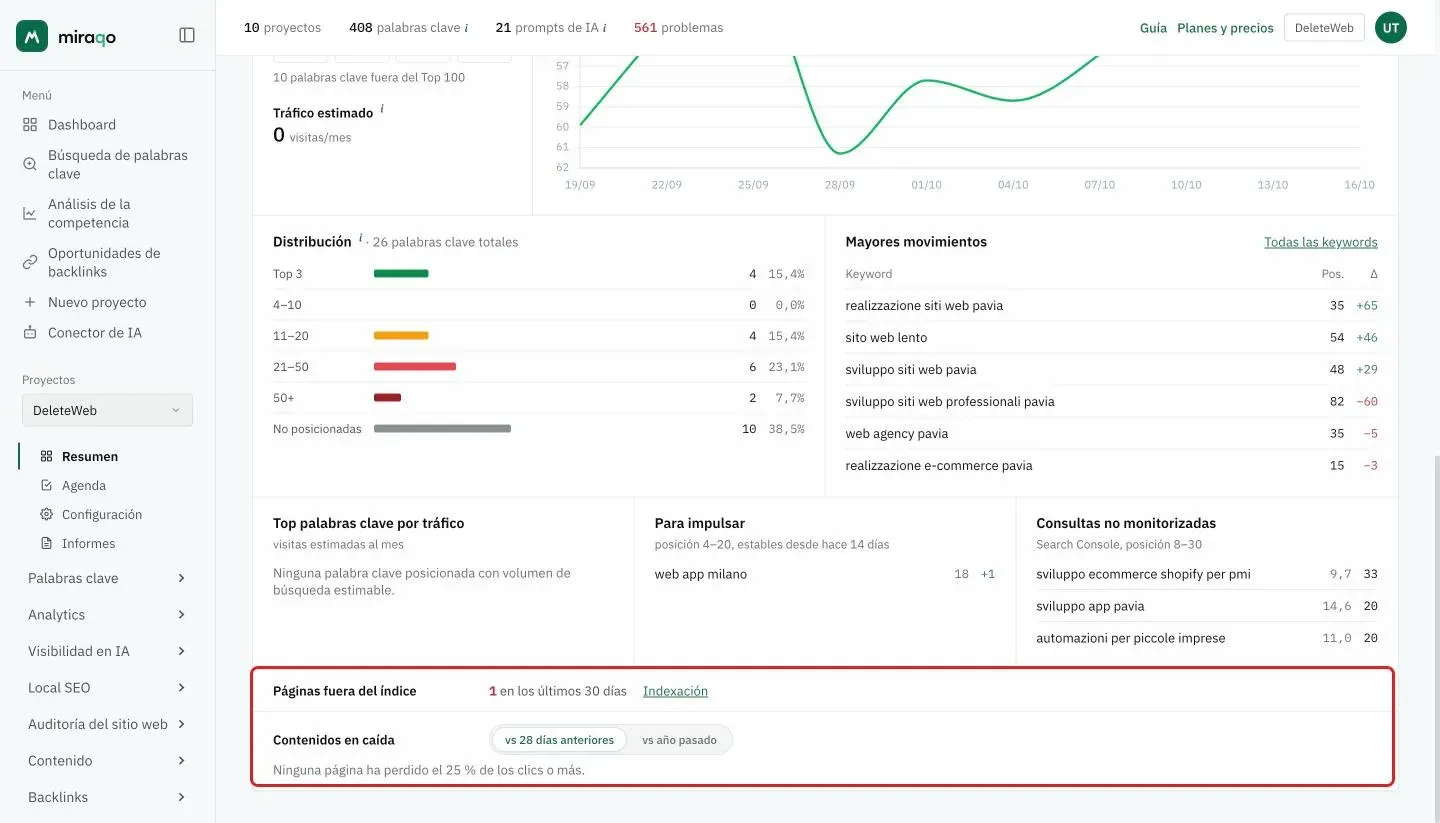
Task: Expand the Palabras clave section
Action: [107, 578]
